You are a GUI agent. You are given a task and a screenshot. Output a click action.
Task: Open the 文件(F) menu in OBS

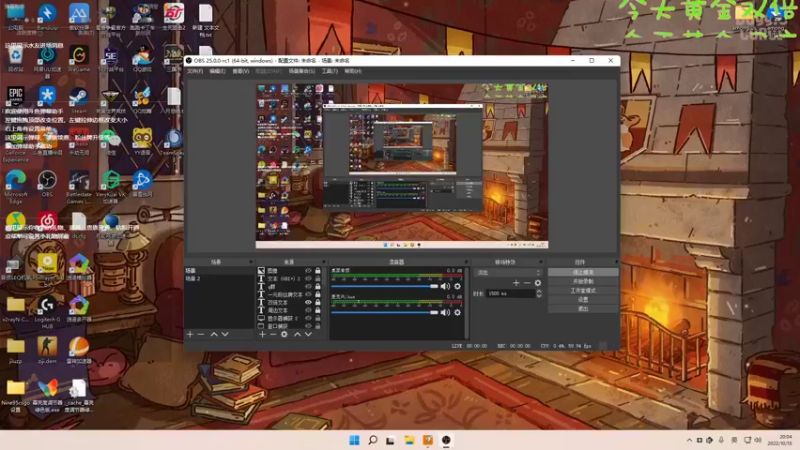[x=195, y=71]
